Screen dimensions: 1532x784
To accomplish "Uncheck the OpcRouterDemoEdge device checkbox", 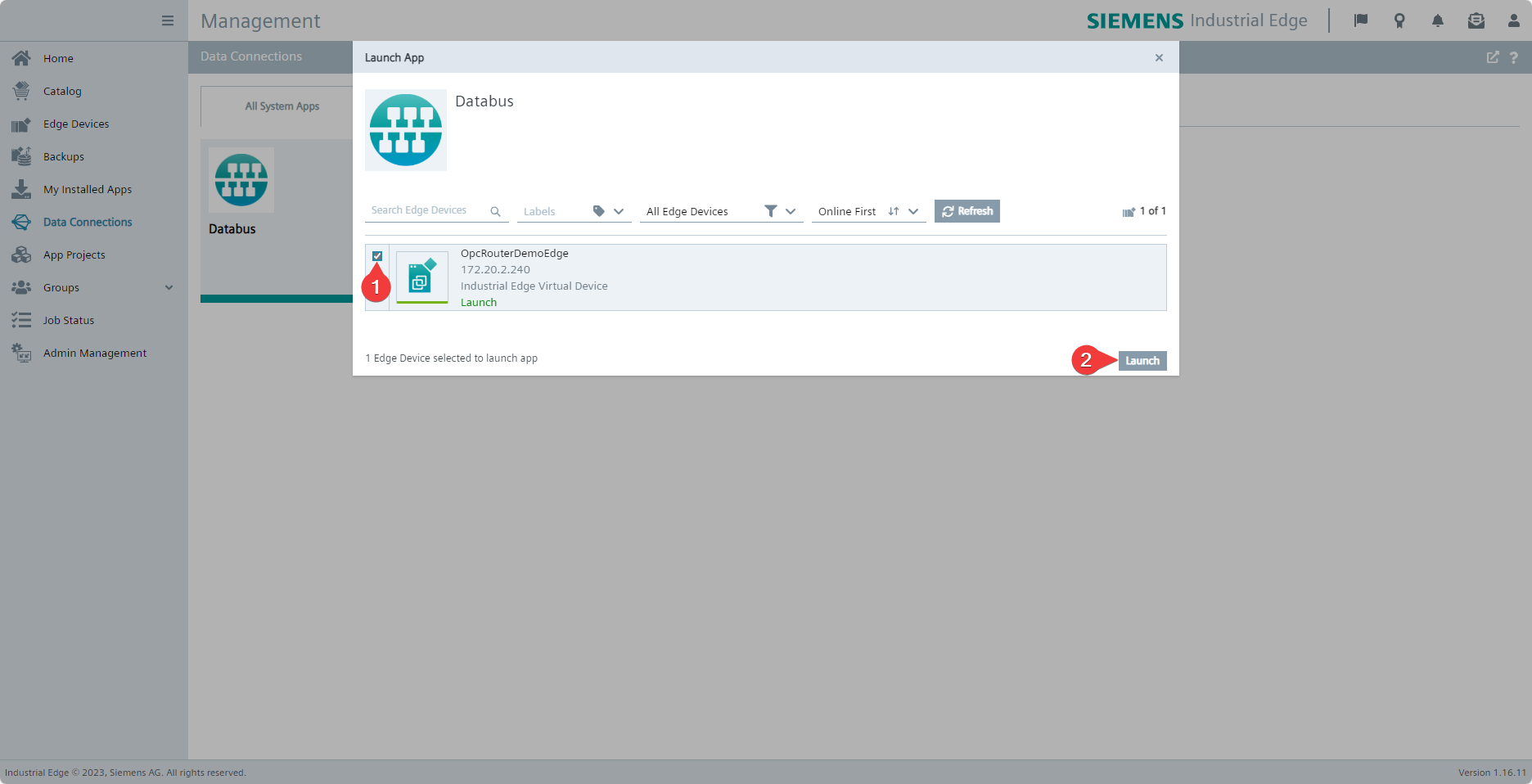I will click(377, 256).
